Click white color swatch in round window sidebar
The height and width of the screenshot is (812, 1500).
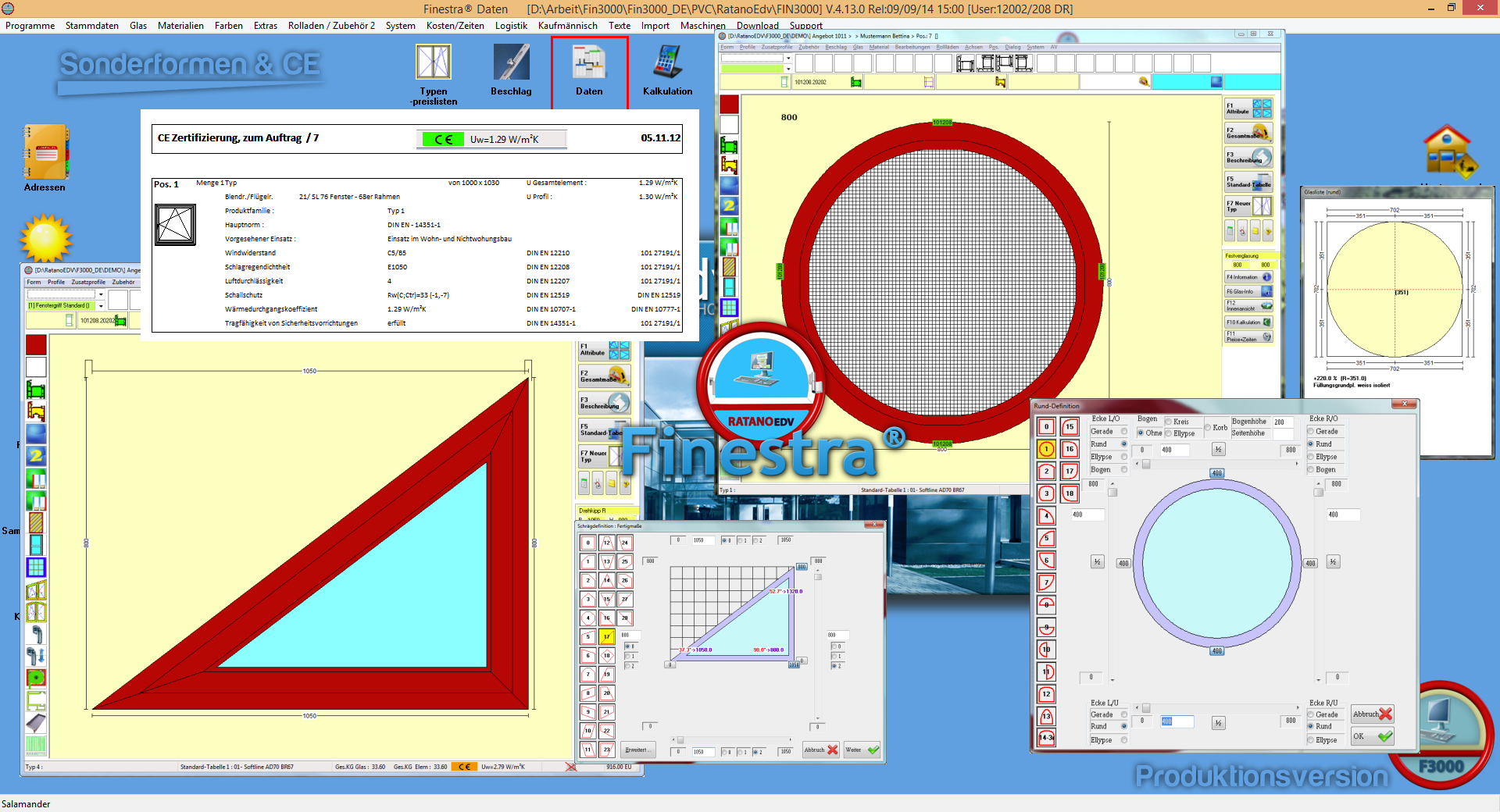coord(729,125)
